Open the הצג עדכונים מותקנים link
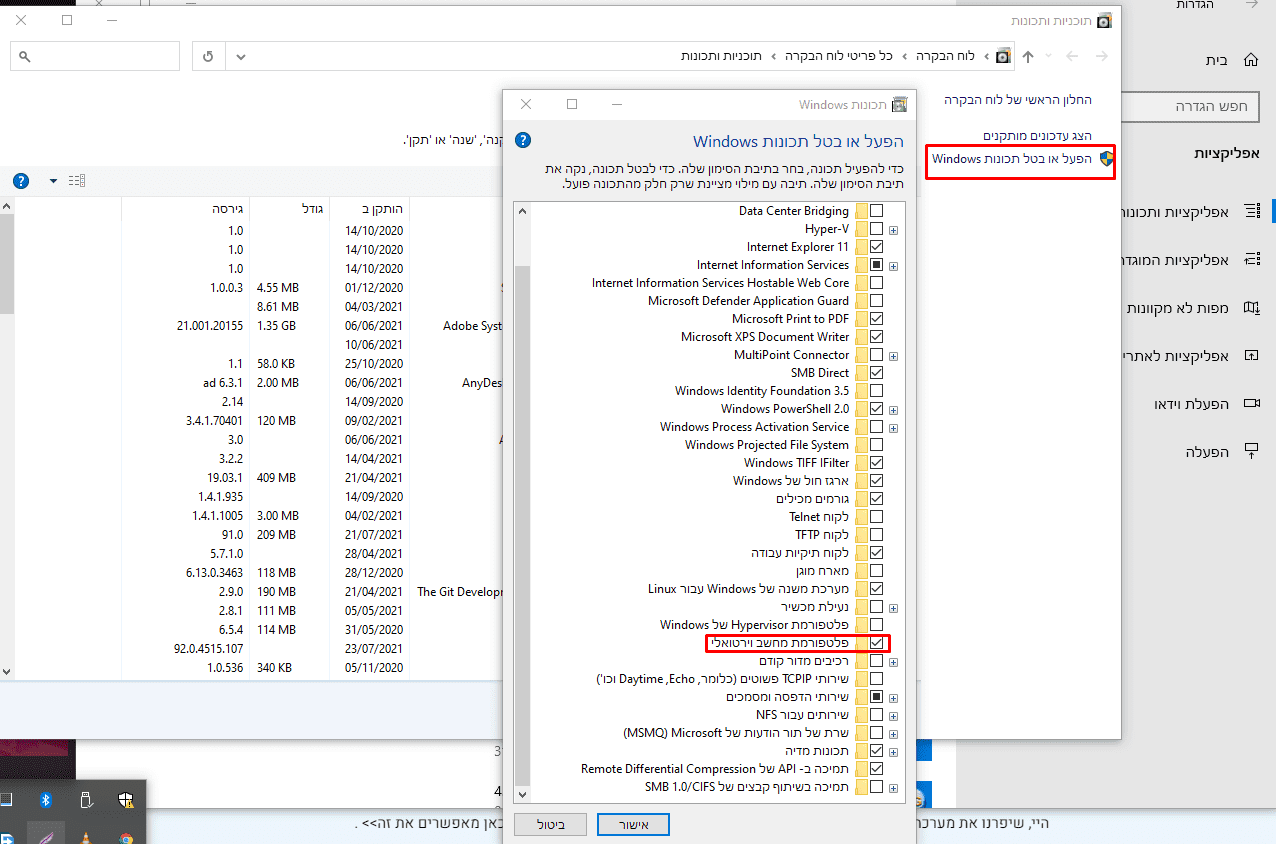Viewport: 1276px width, 844px height. tap(1038, 135)
